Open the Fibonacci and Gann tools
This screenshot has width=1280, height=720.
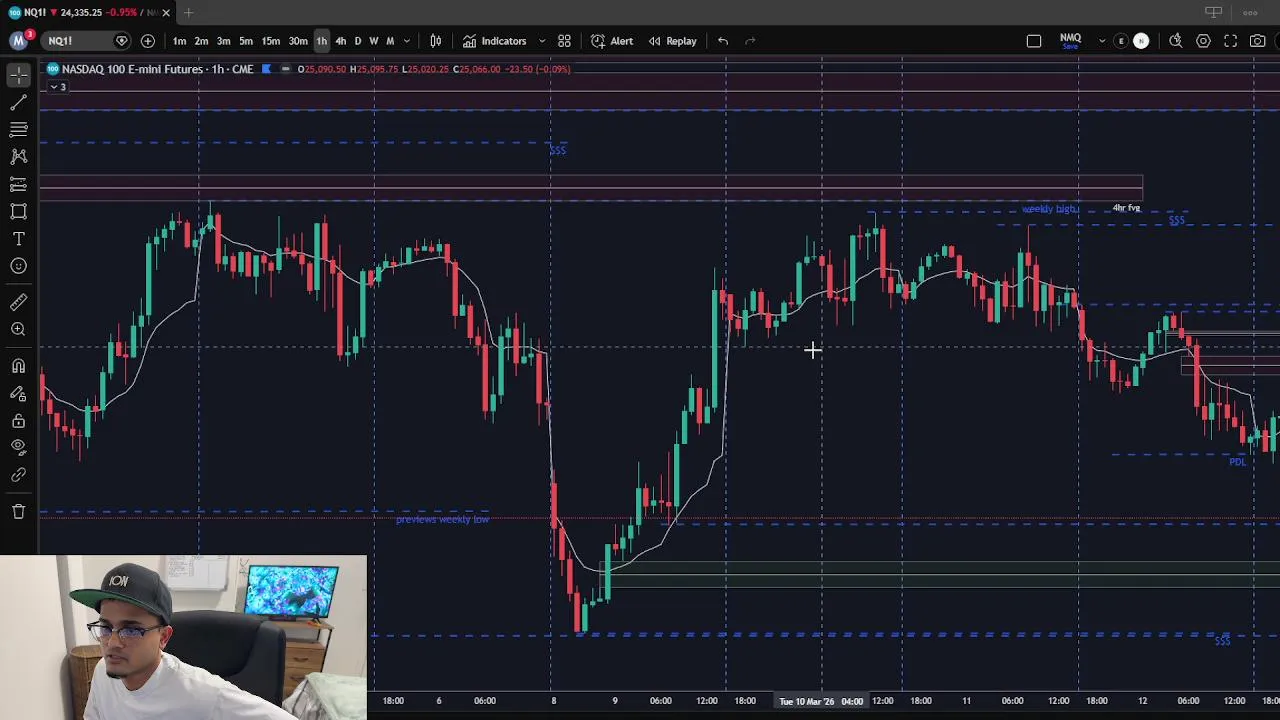pos(18,129)
